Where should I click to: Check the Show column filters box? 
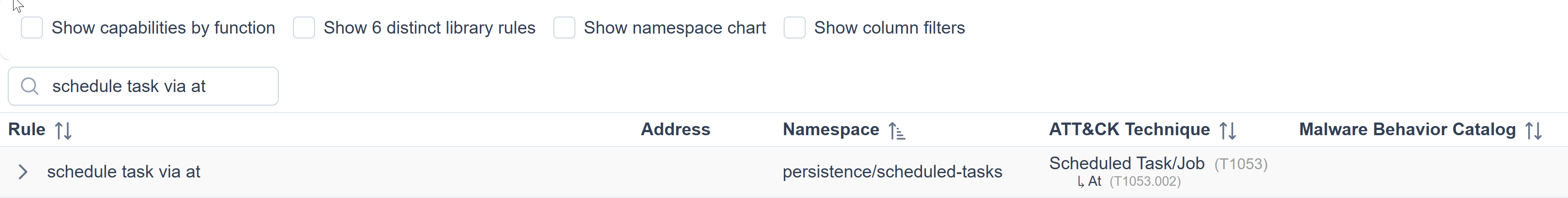794,28
